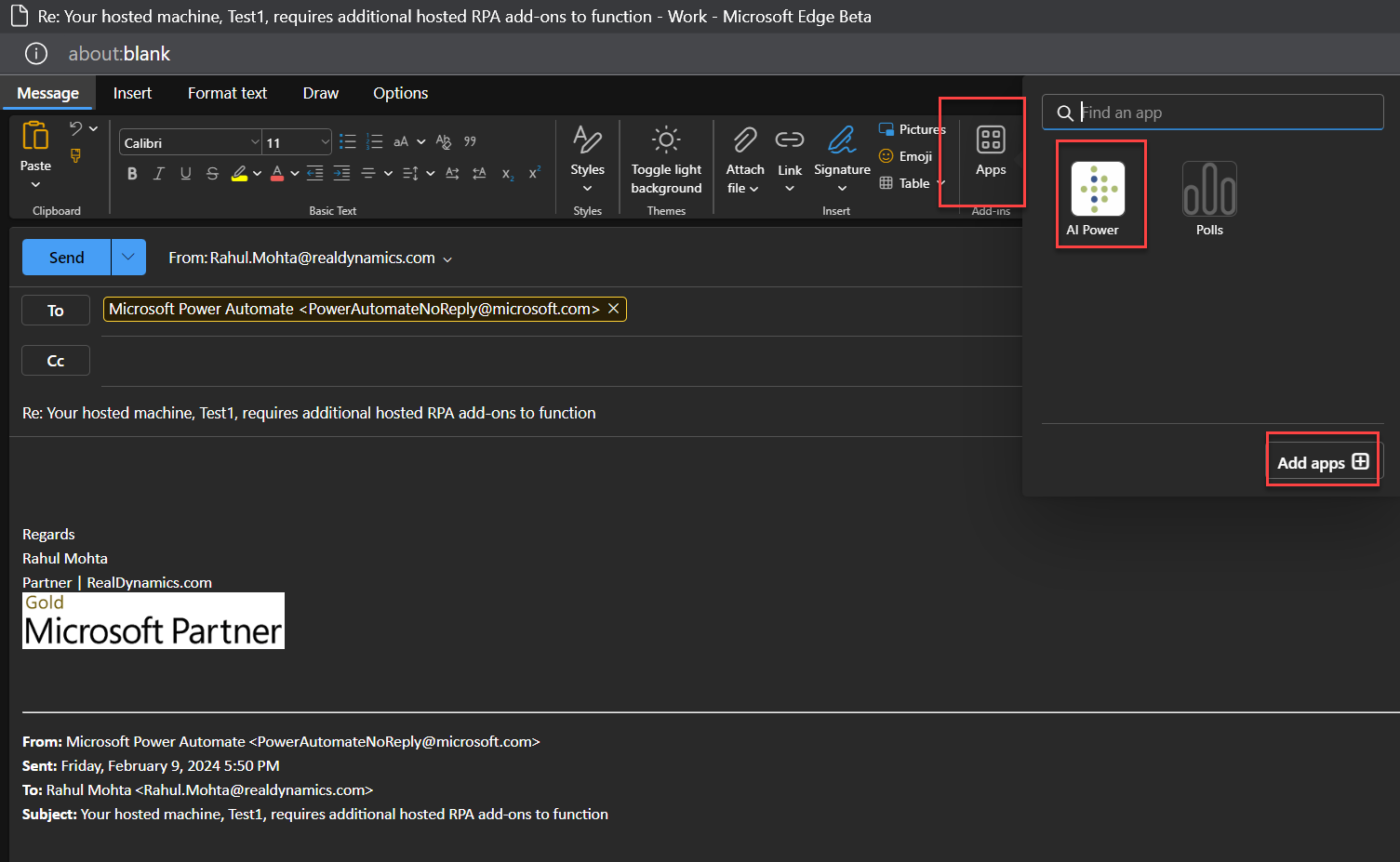Click the Gold Microsoft Partner image
Image resolution: width=1400 pixels, height=862 pixels.
coord(153,620)
